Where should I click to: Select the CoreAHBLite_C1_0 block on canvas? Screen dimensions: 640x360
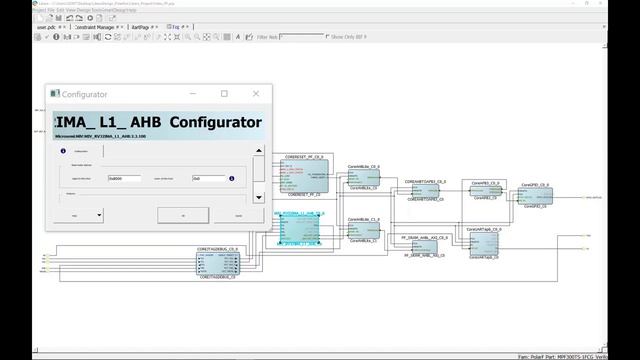point(364,231)
